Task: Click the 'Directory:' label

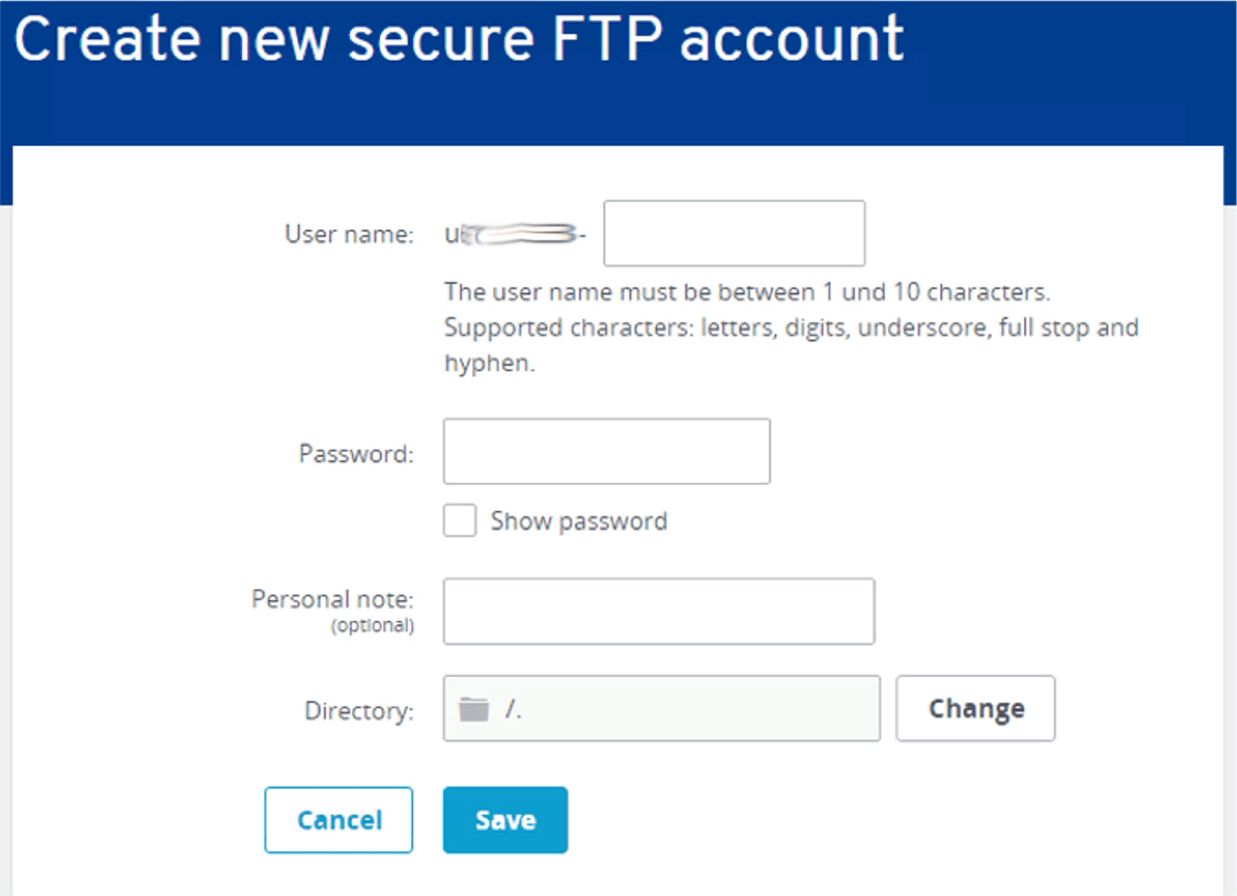Action: click(x=359, y=711)
